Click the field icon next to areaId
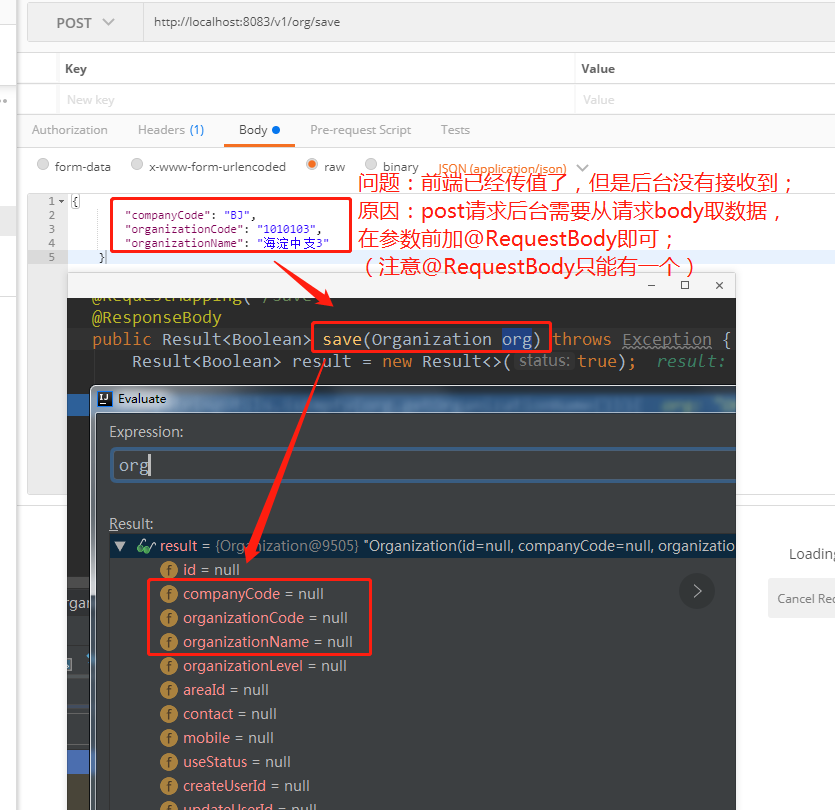Image resolution: width=835 pixels, height=810 pixels. tap(169, 690)
